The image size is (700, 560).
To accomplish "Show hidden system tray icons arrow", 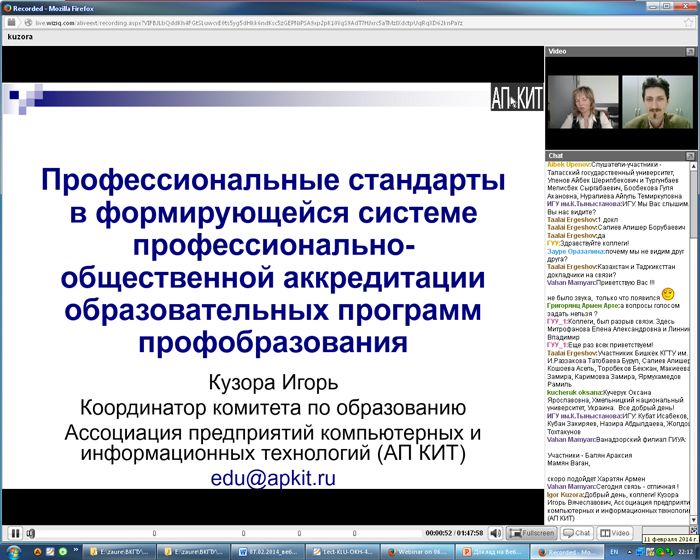I will [x=630, y=552].
